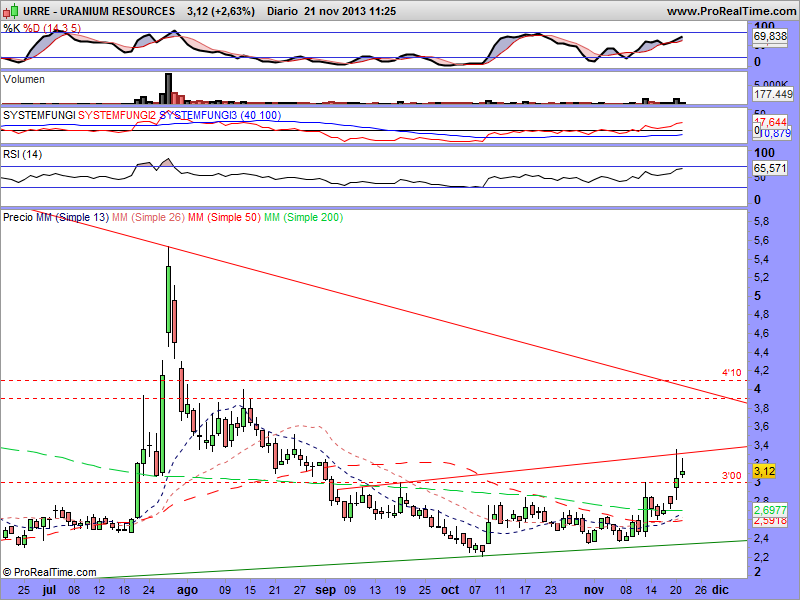The height and width of the screenshot is (600, 800).
Task: Select the Diario timeframe label
Action: pyautogui.click(x=282, y=11)
